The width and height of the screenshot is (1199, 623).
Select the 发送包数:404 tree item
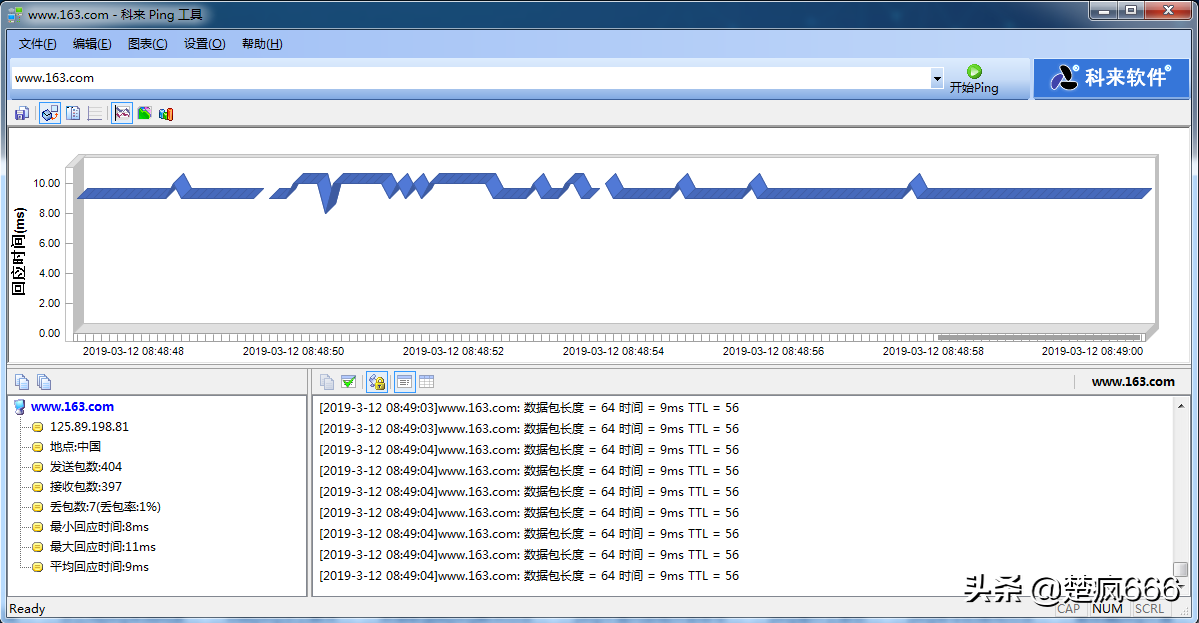86,466
